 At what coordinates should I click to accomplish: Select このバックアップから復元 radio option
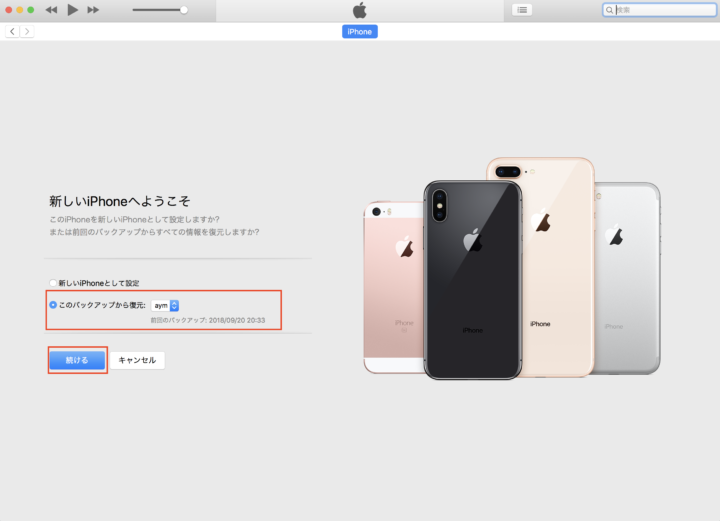point(53,305)
